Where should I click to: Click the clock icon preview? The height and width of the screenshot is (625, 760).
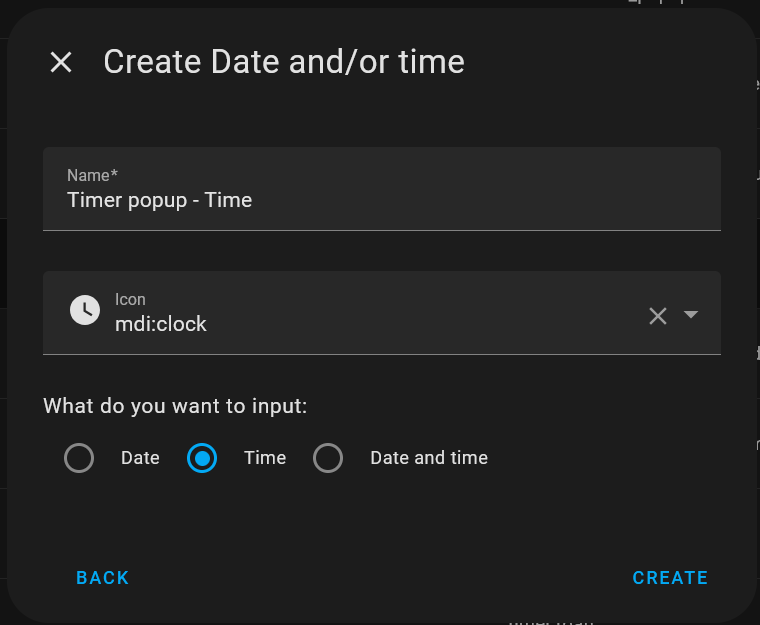85,310
